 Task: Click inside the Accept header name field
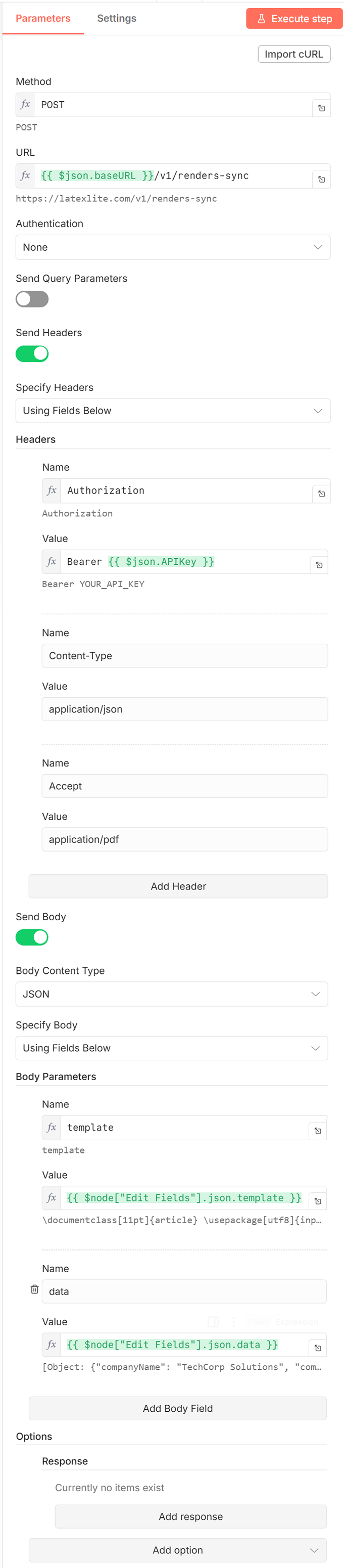(x=184, y=786)
